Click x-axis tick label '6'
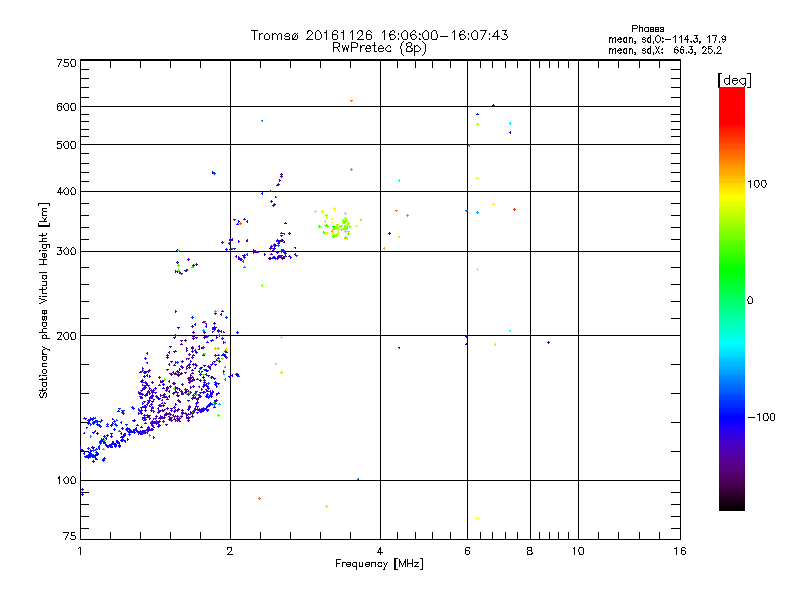This screenshot has height=600, width=800. tap(467, 551)
